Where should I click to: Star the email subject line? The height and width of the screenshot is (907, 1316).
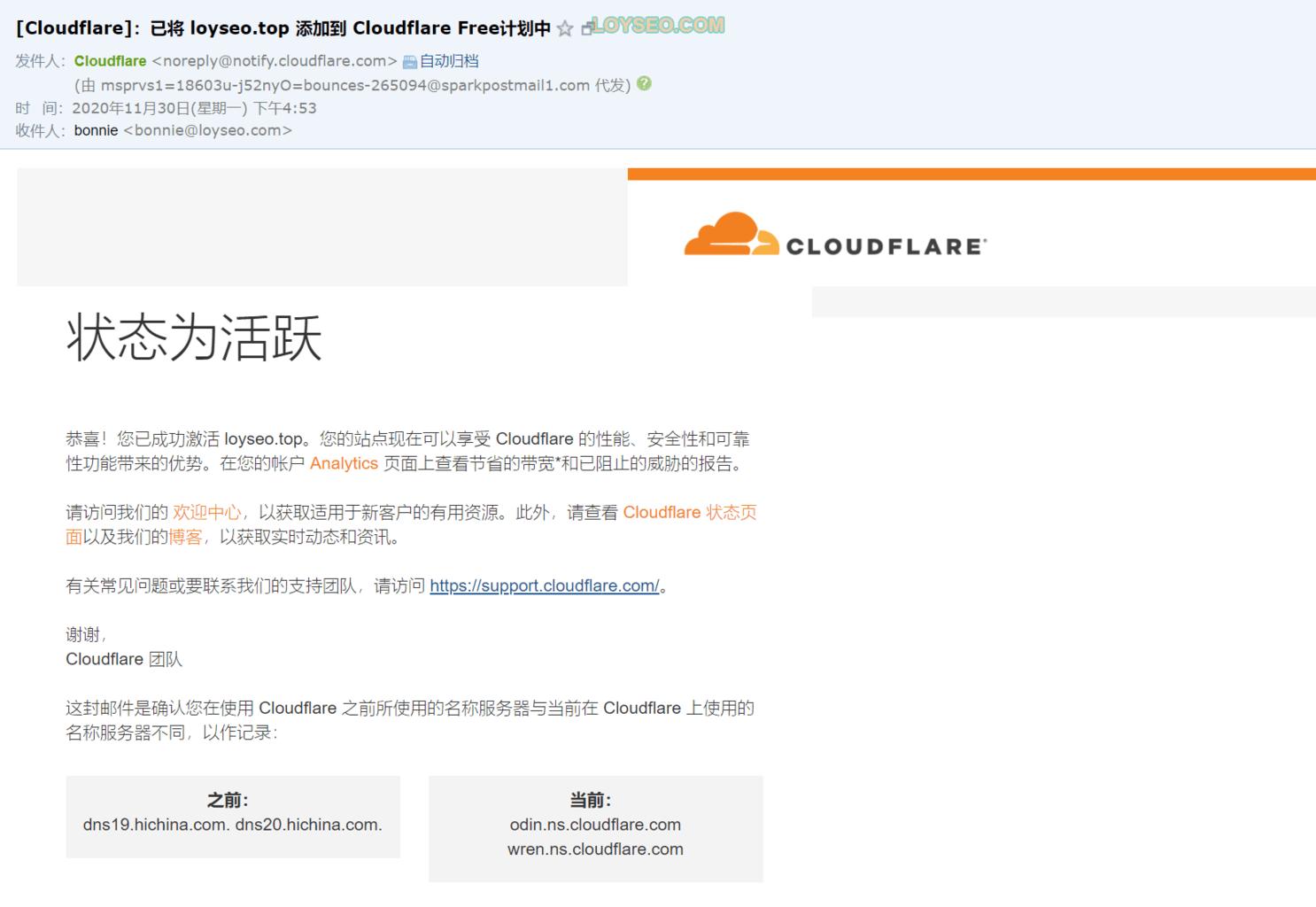(x=564, y=27)
